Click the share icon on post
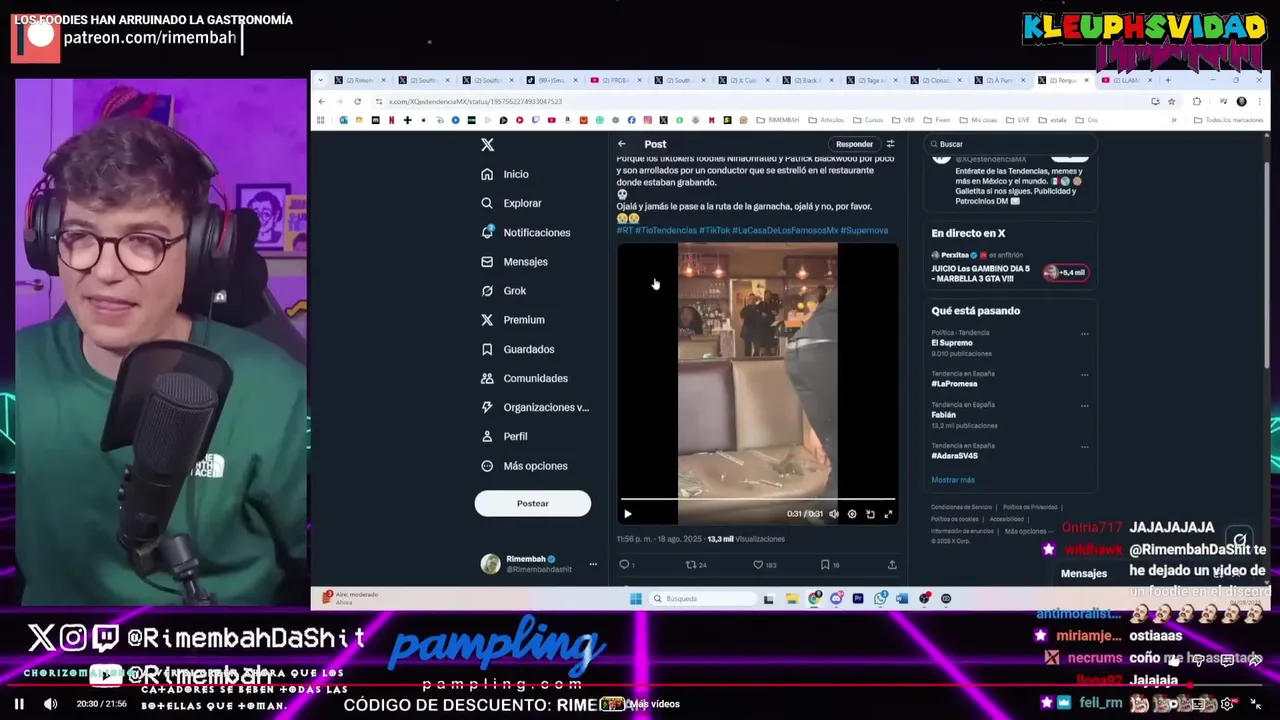The width and height of the screenshot is (1280, 720). coord(892,565)
